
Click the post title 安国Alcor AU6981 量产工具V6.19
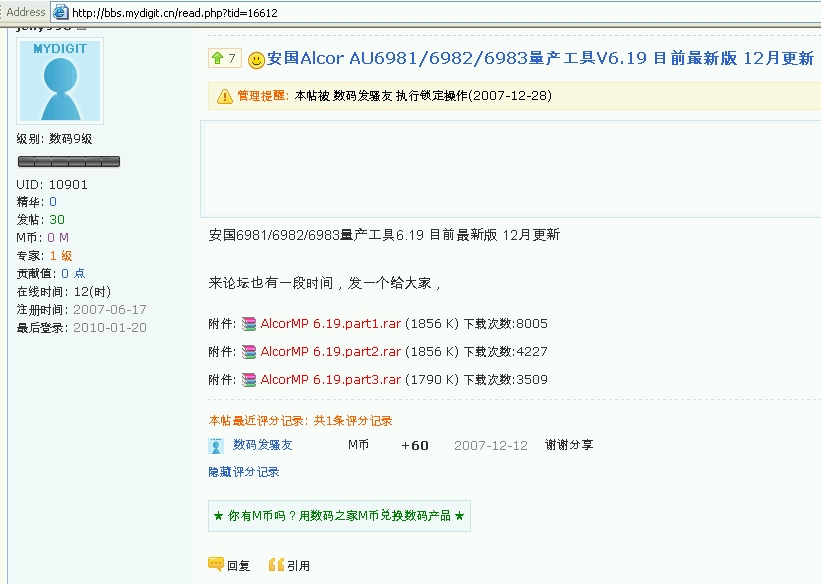coord(540,58)
